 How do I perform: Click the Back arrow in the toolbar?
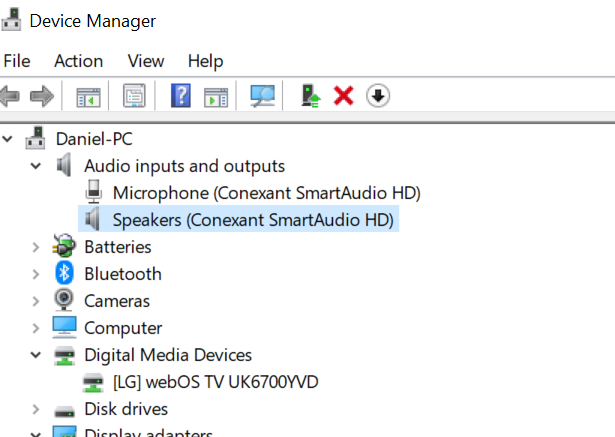point(11,96)
